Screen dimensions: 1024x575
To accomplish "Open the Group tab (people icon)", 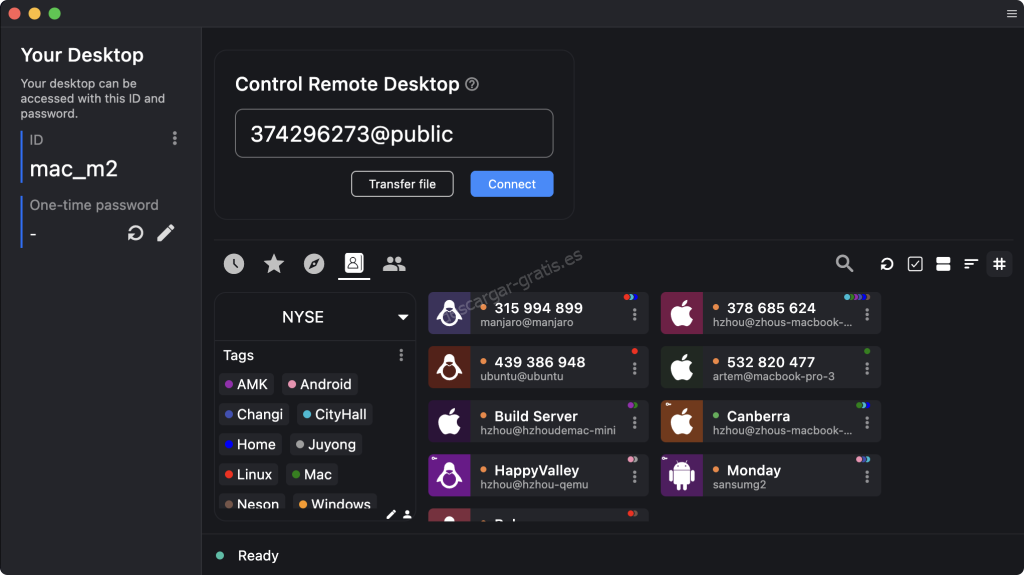I will 394,264.
